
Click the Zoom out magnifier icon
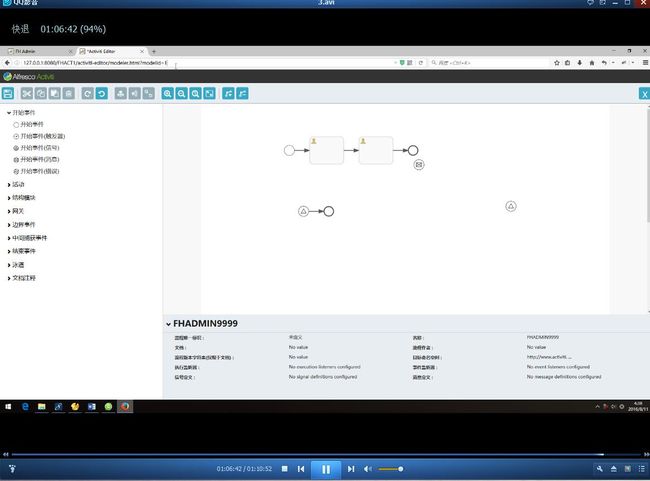(x=181, y=93)
